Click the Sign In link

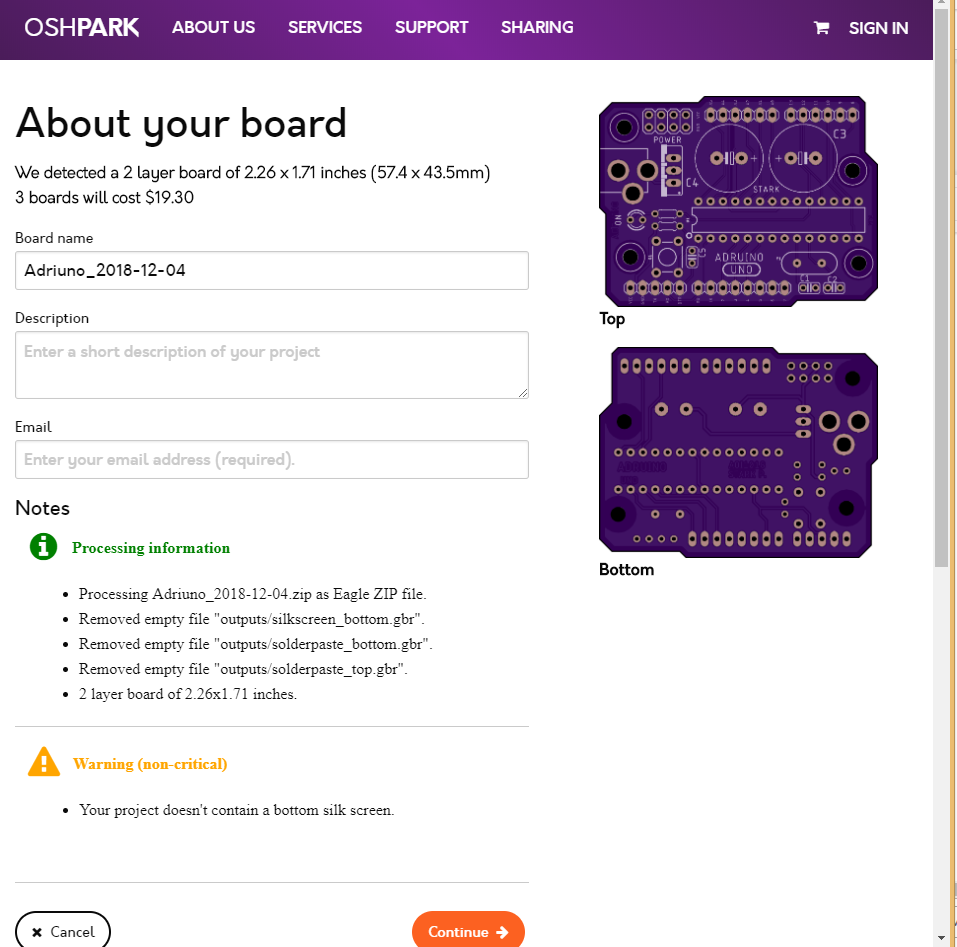click(x=878, y=28)
